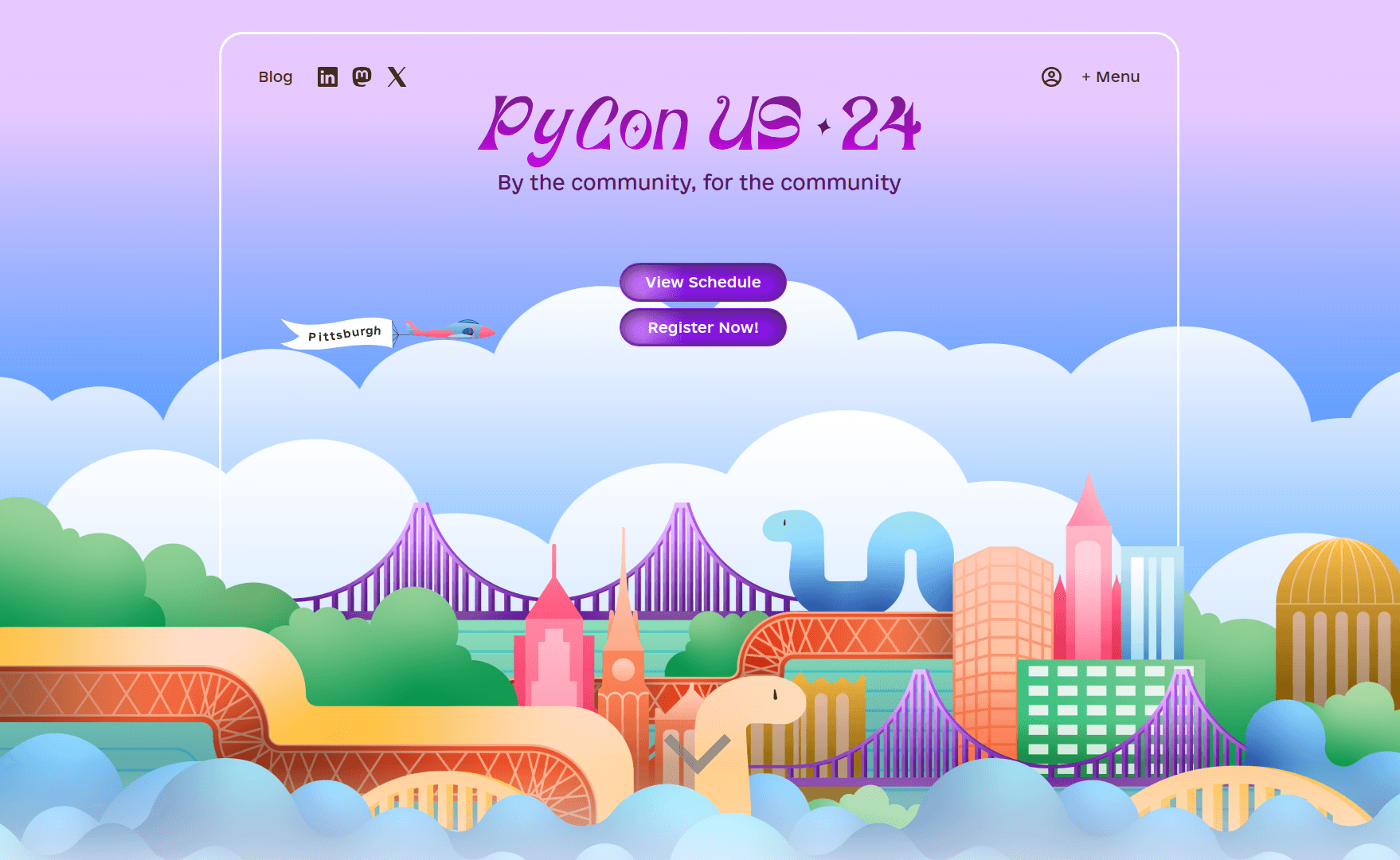Expand the + Menu item

[x=1110, y=77]
